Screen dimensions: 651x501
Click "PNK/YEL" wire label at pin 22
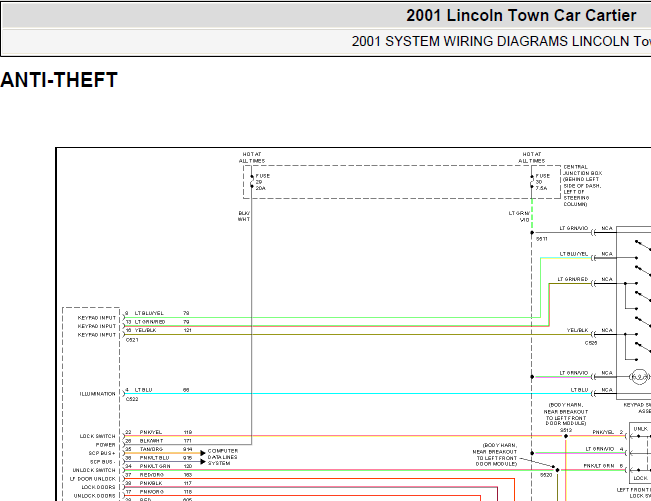[151, 432]
